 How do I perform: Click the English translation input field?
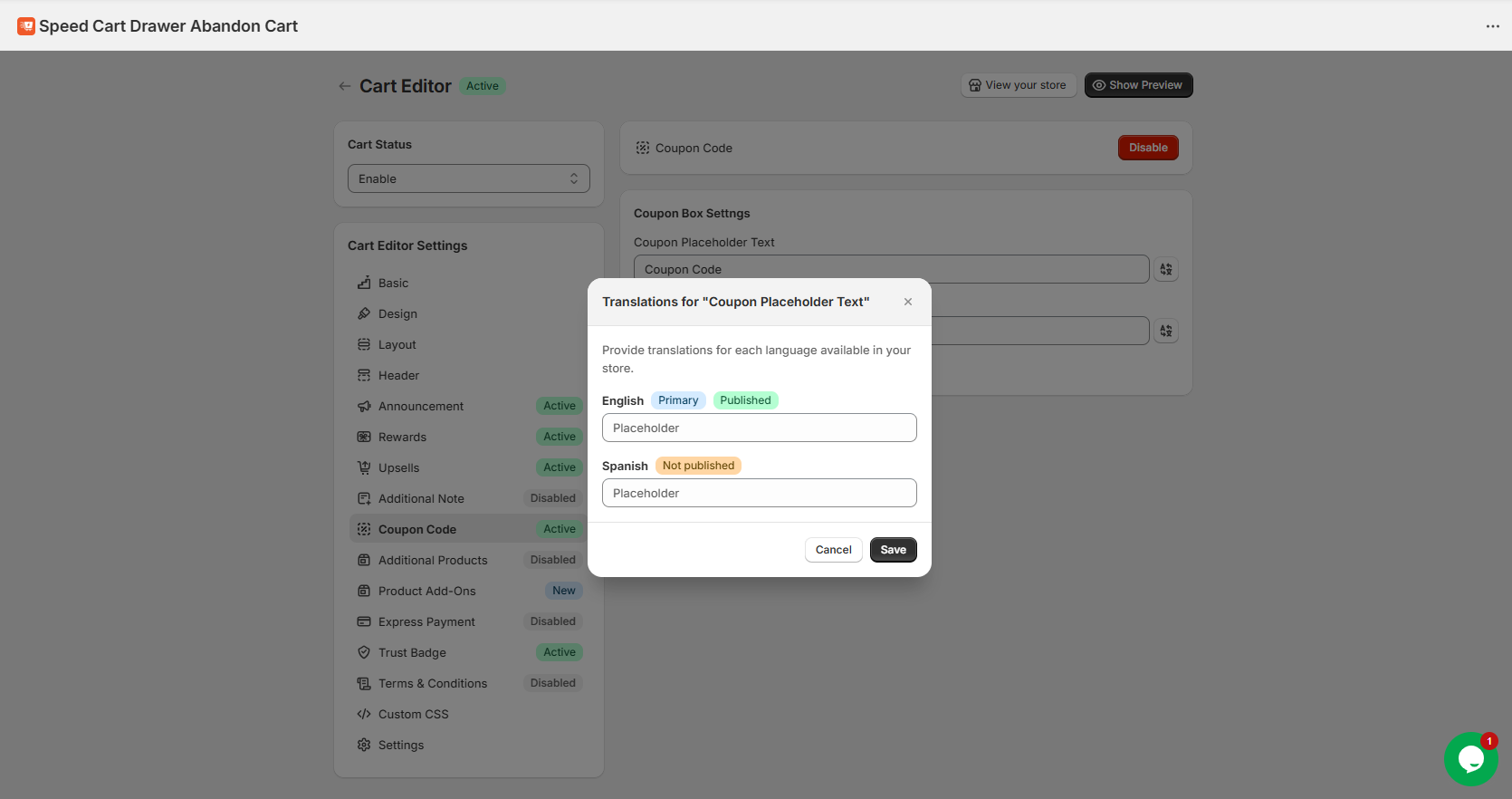(759, 428)
